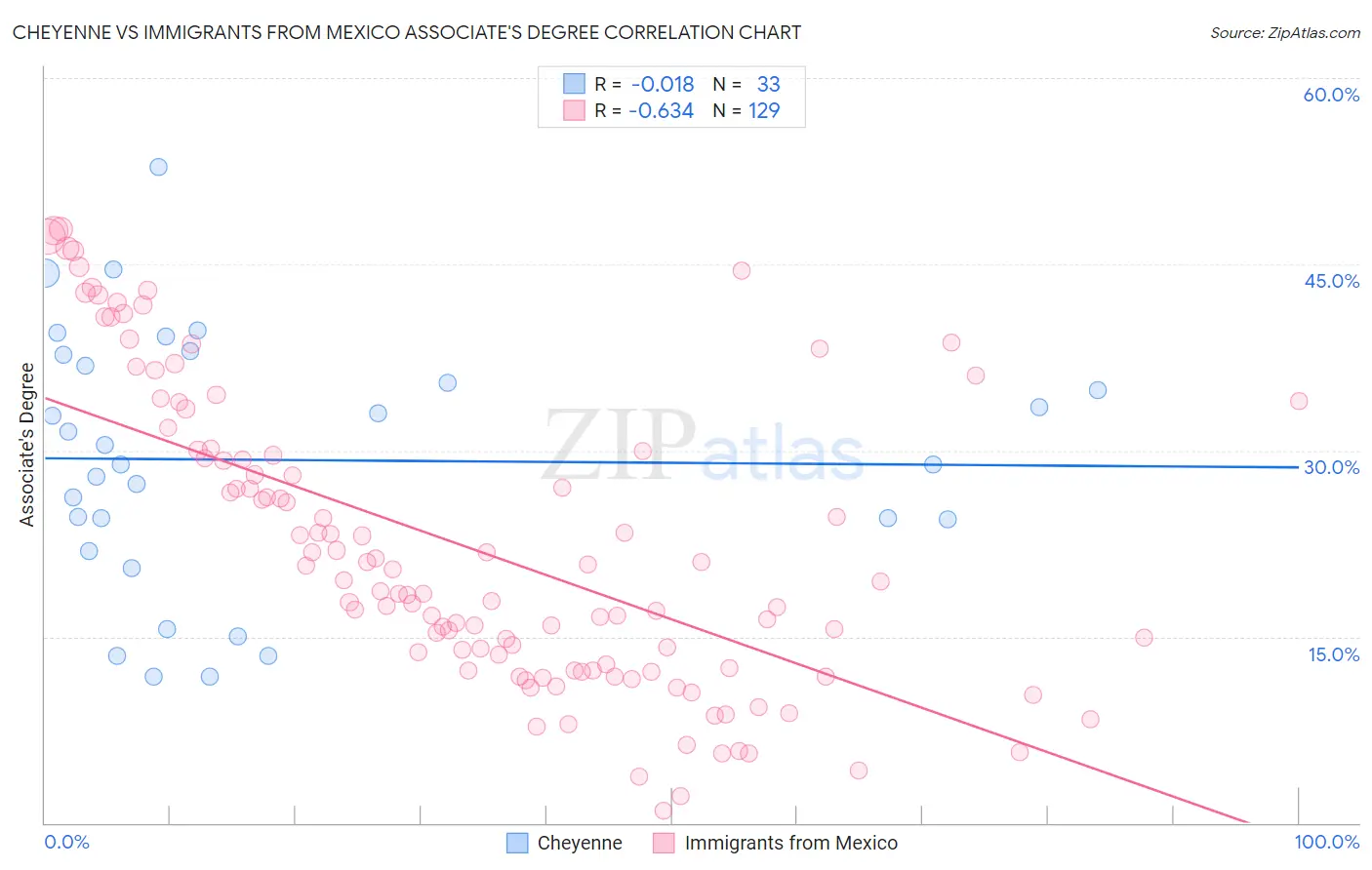Click the pink Immigrants from Mexico legend swatch
This screenshot has height=870, width=1372.
pos(664,843)
